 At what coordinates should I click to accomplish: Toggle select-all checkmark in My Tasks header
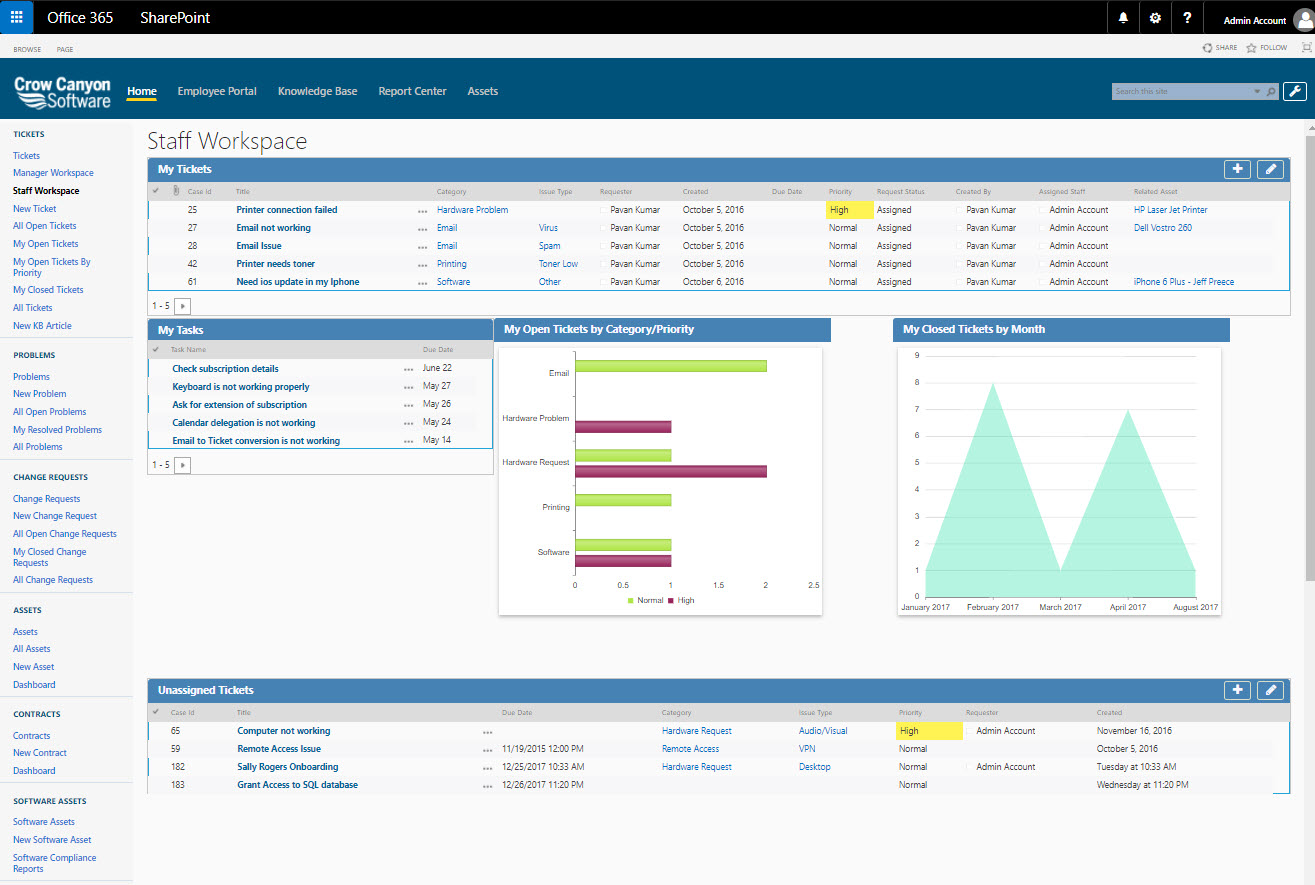pos(155,350)
